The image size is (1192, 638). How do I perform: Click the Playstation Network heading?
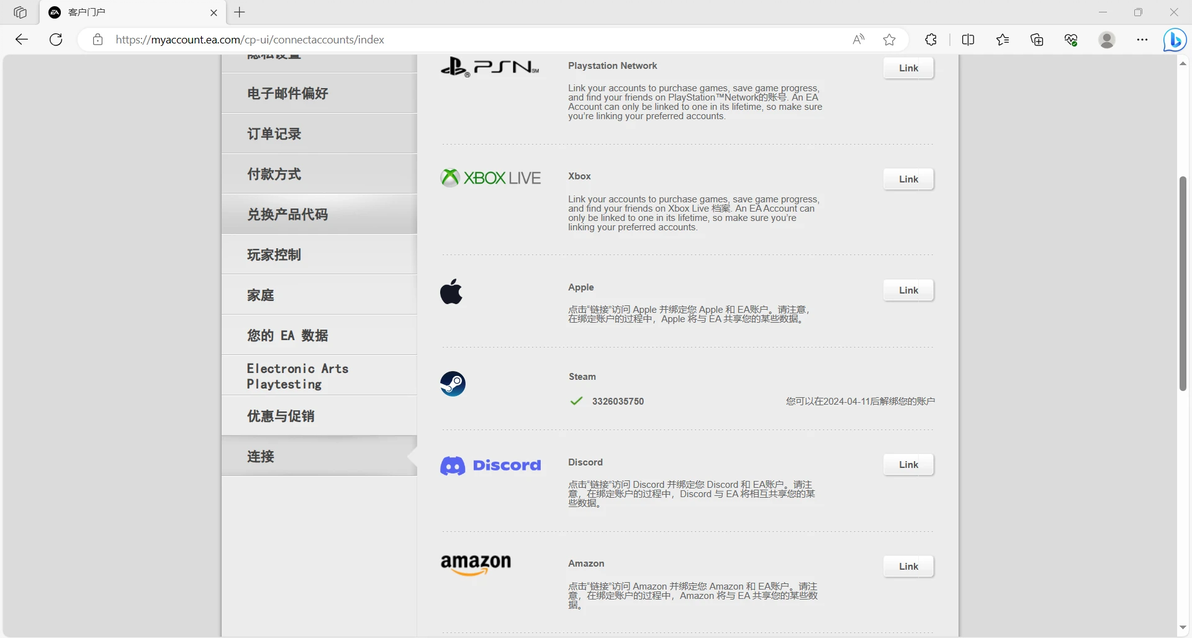point(612,66)
